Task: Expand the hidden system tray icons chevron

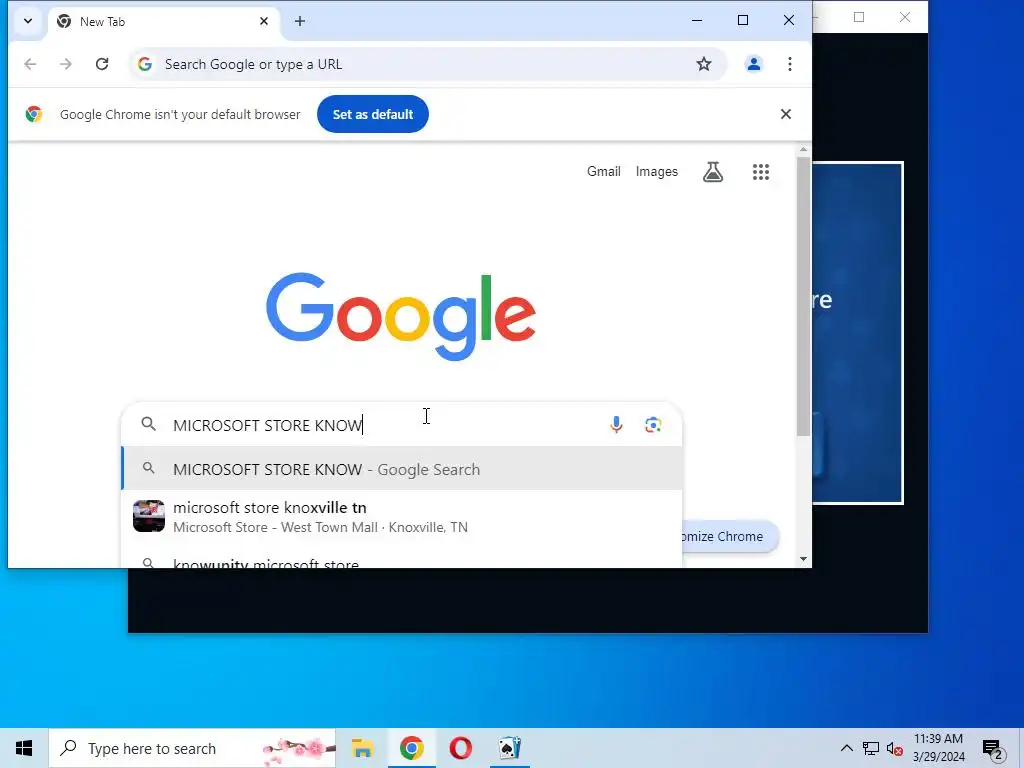Action: (846, 748)
